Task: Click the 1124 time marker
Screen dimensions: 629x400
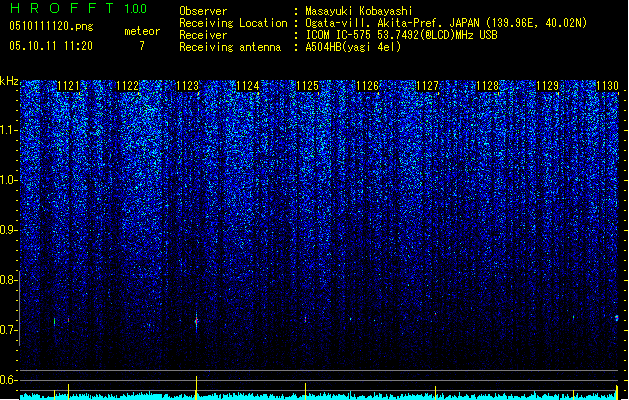Action: (248, 85)
